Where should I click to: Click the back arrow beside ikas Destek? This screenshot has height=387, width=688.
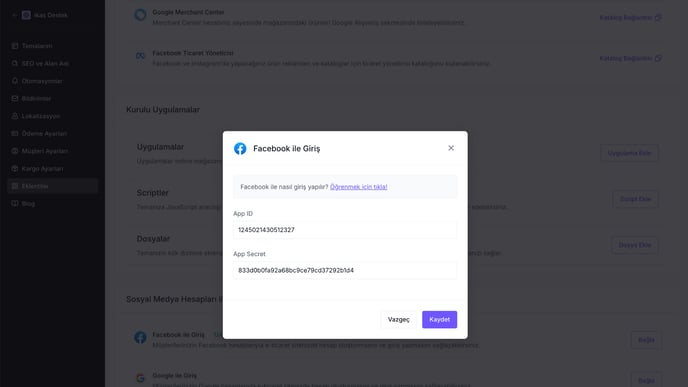pos(14,15)
